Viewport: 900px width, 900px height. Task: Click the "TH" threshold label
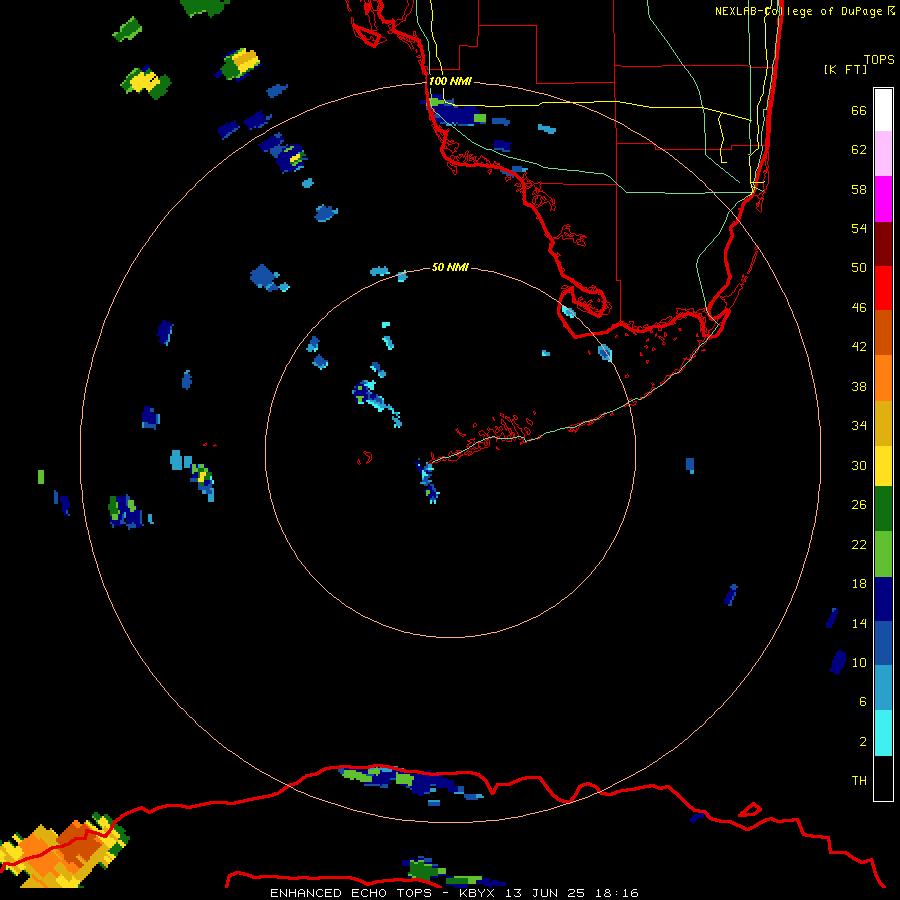pyautogui.click(x=859, y=781)
